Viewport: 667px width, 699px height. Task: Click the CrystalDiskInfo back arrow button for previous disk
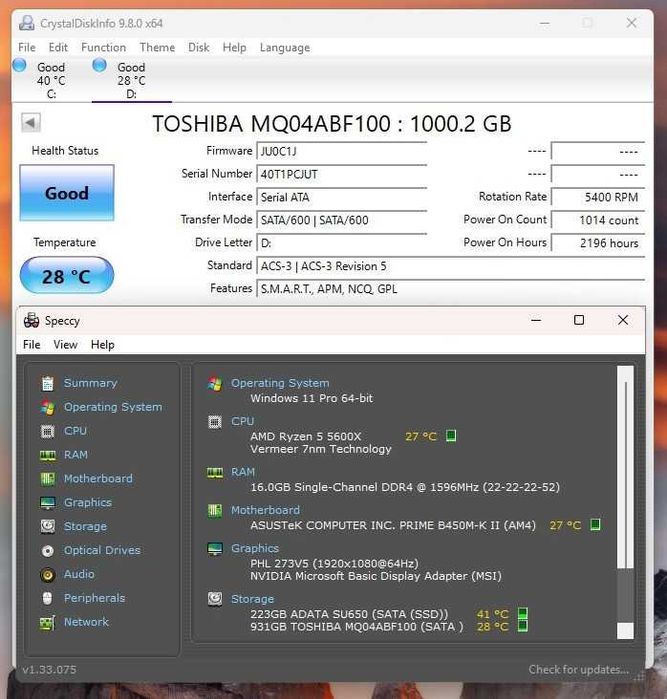pyautogui.click(x=31, y=122)
